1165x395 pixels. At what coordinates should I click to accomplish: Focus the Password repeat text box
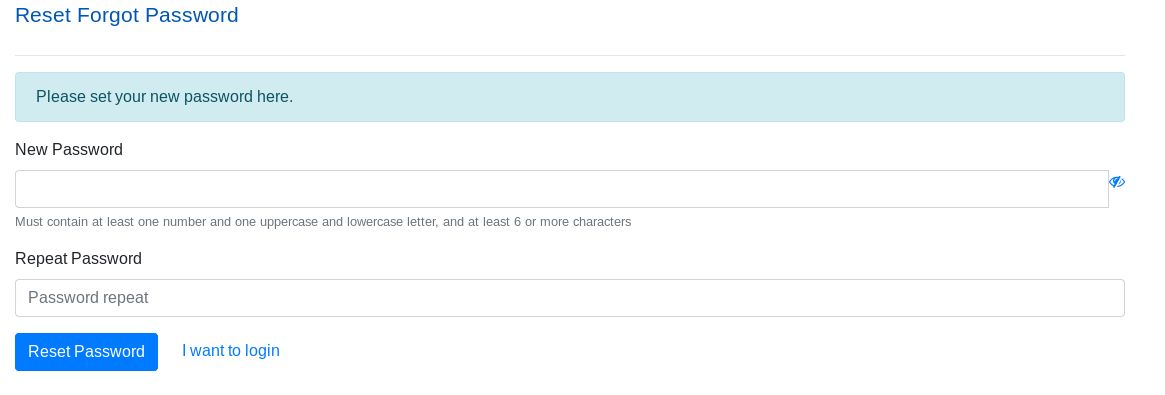pos(569,298)
